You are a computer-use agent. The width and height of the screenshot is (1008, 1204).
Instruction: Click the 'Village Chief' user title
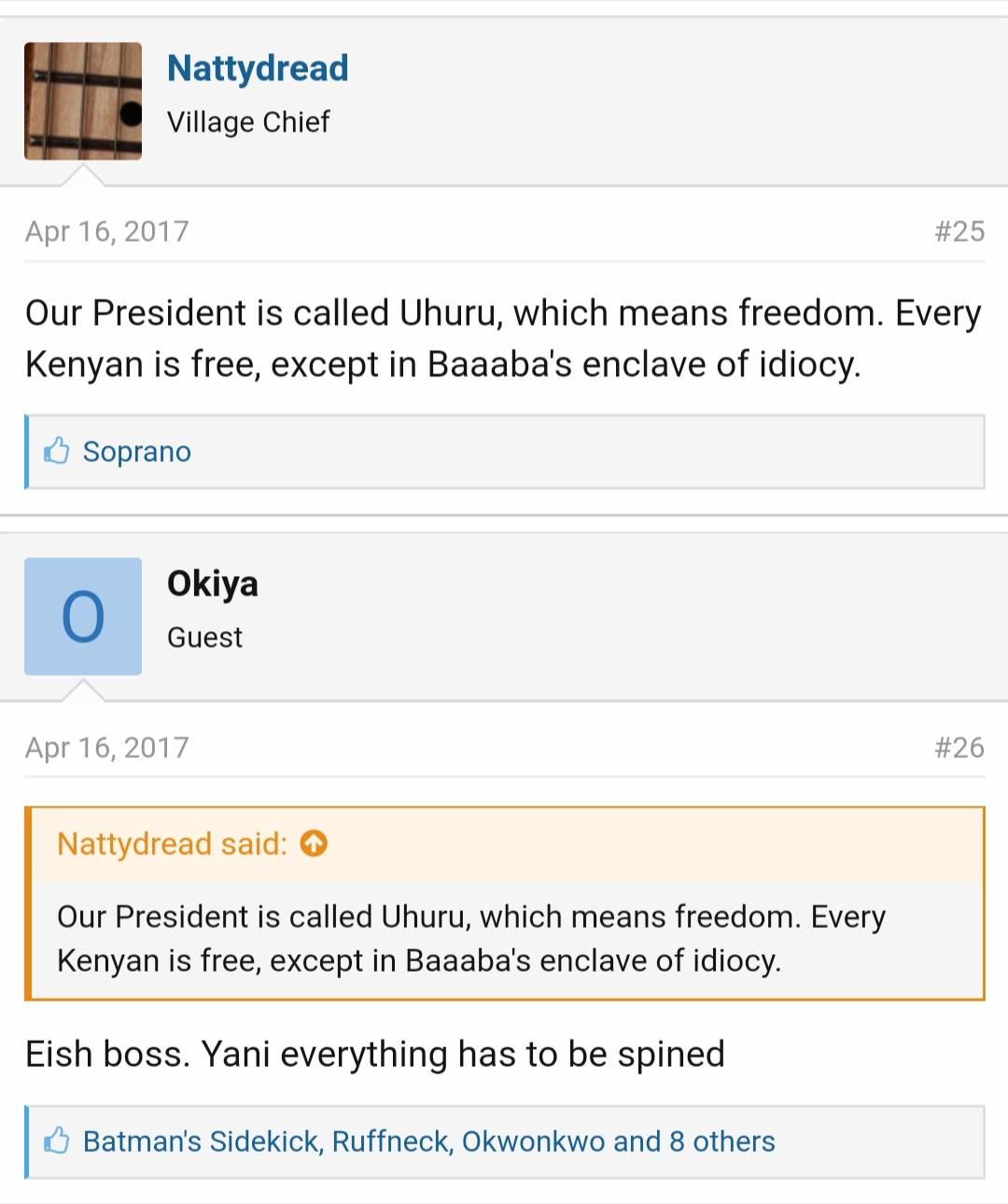click(248, 122)
